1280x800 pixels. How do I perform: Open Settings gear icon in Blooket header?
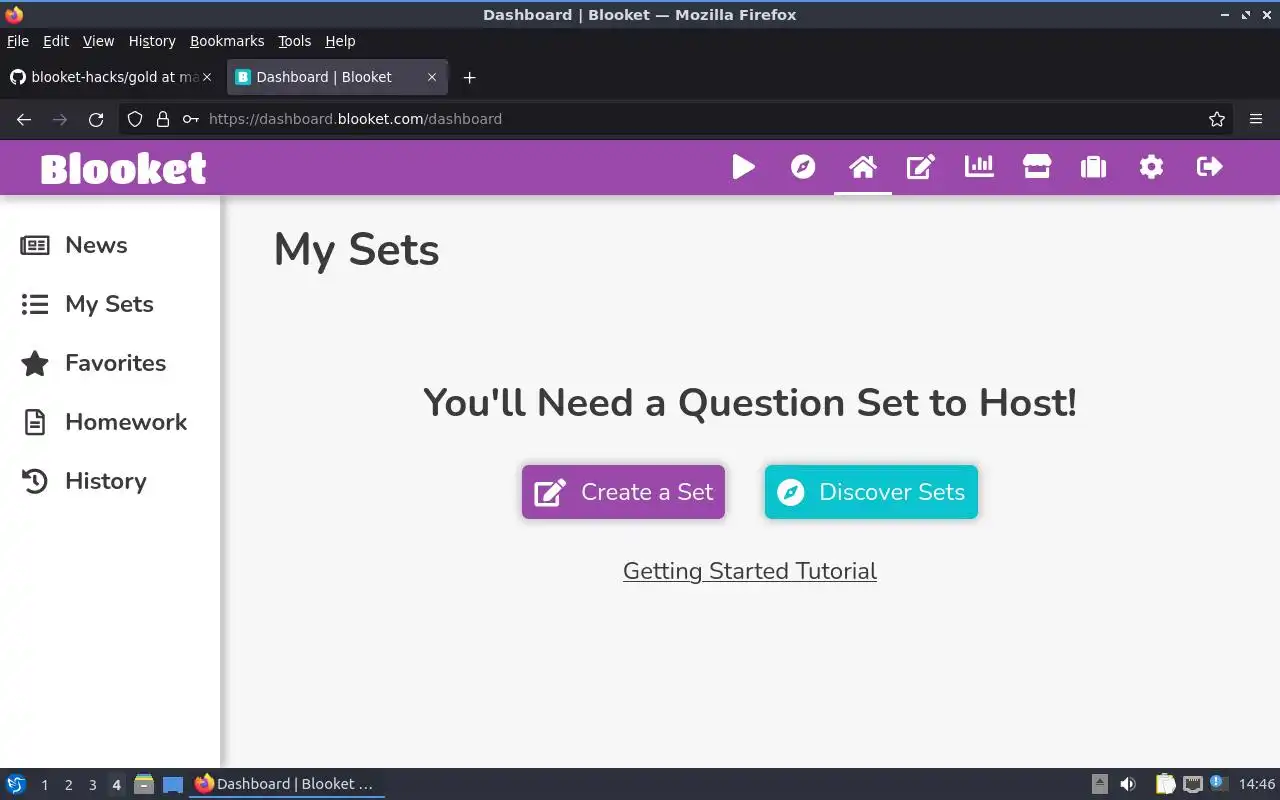[x=1151, y=167]
